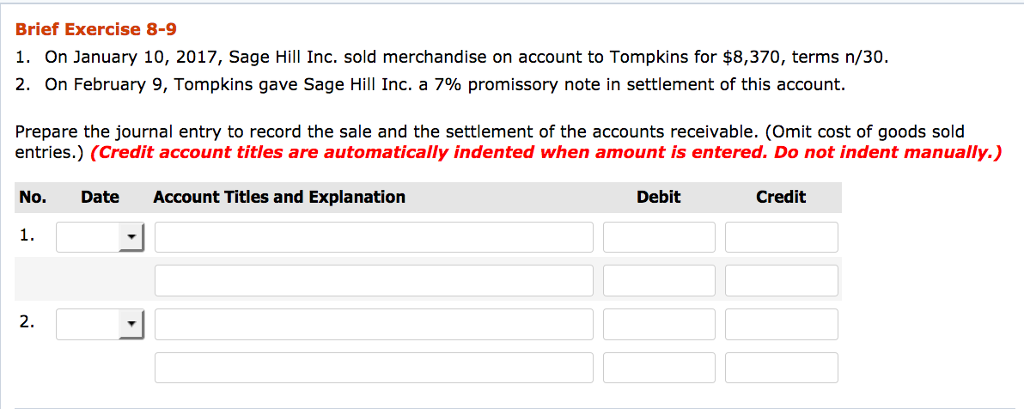Focus the Debit box in entry 2 first row
1024x409 pixels.
(659, 324)
